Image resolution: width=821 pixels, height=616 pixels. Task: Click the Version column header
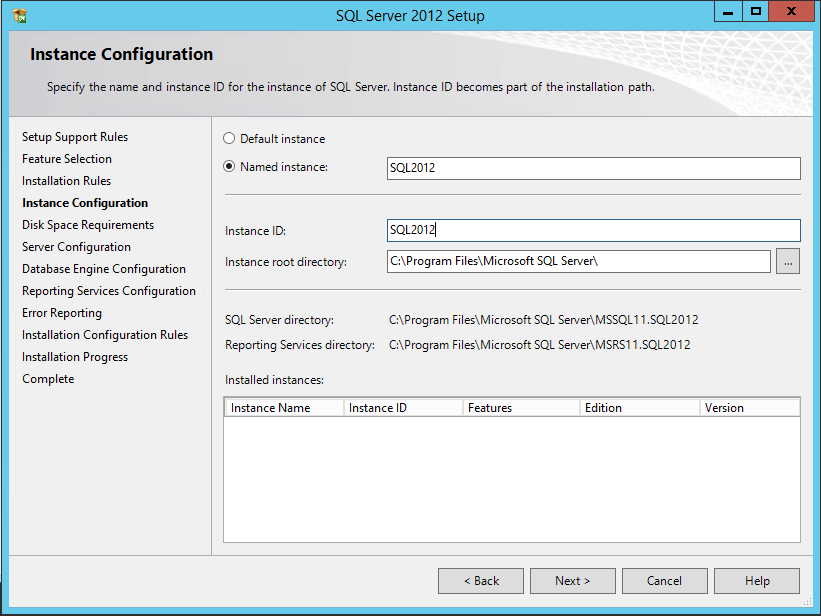(x=749, y=408)
